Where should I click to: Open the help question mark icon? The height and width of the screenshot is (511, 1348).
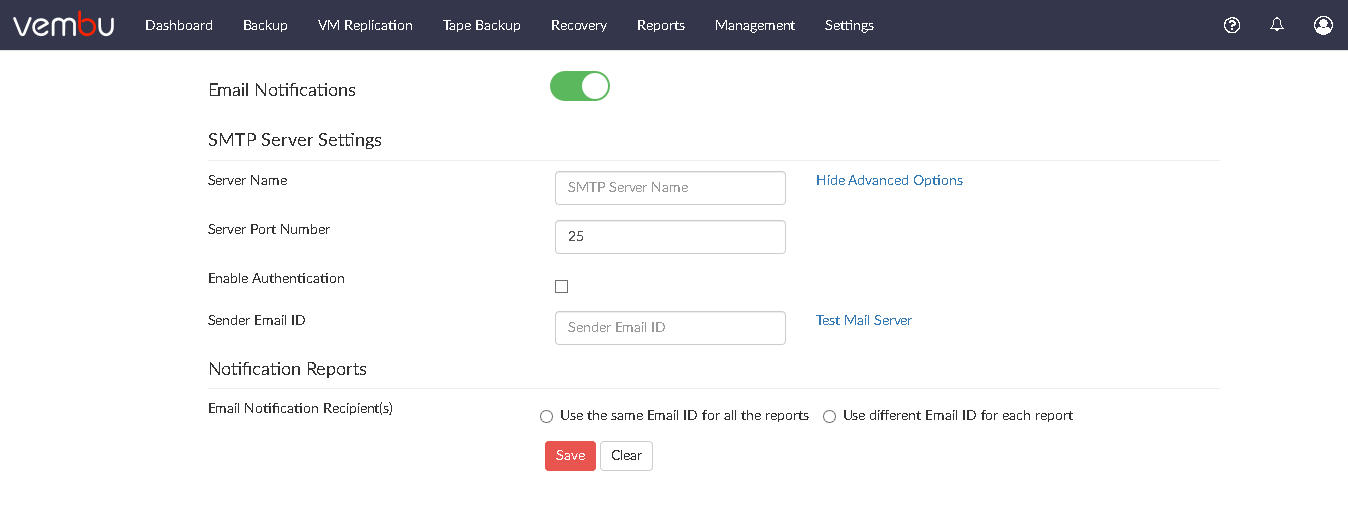1232,25
